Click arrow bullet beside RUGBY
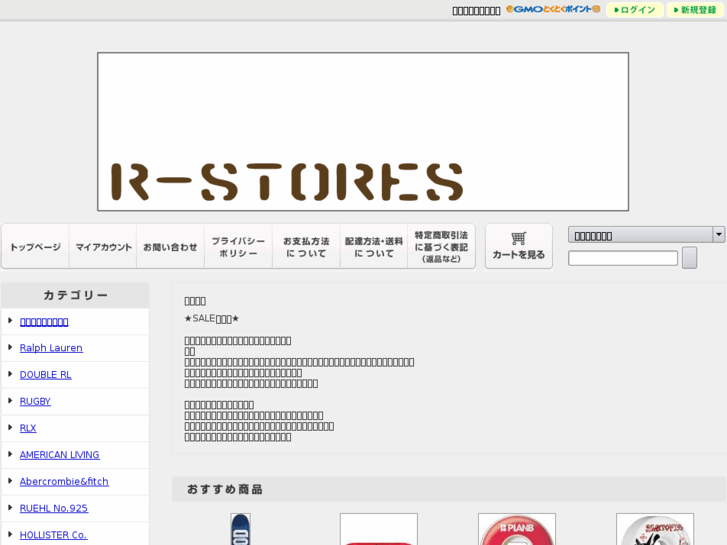727x545 pixels. point(10,401)
